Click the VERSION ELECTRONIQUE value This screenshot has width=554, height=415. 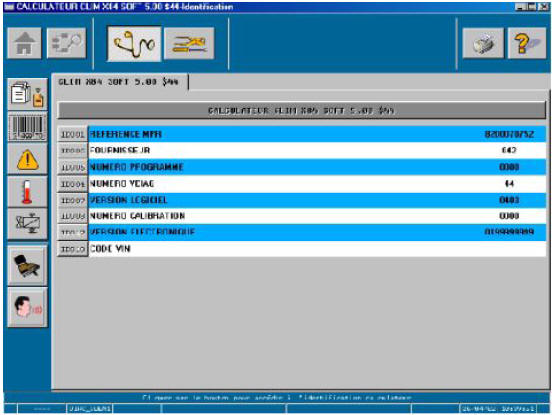click(509, 232)
